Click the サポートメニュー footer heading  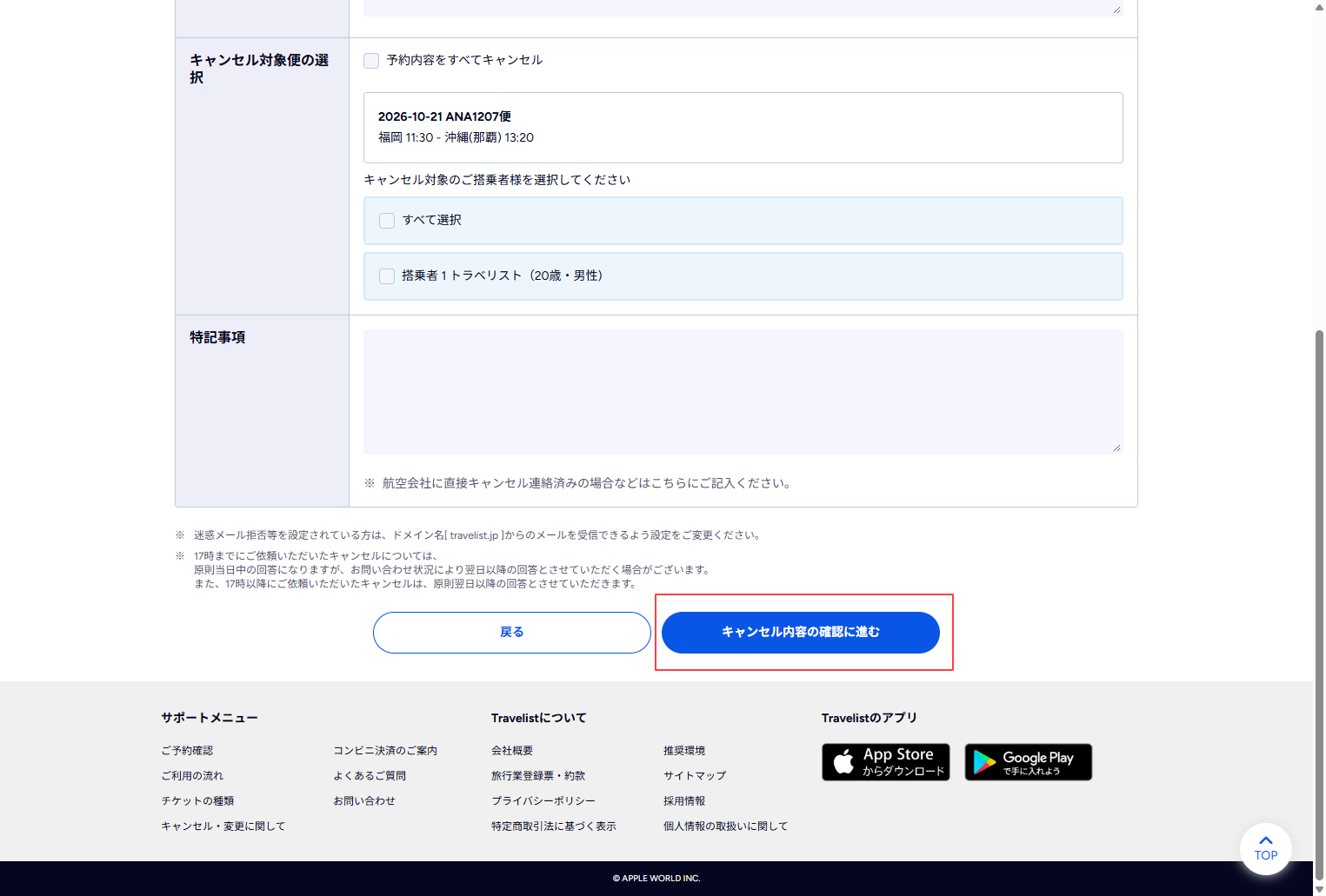click(x=210, y=719)
